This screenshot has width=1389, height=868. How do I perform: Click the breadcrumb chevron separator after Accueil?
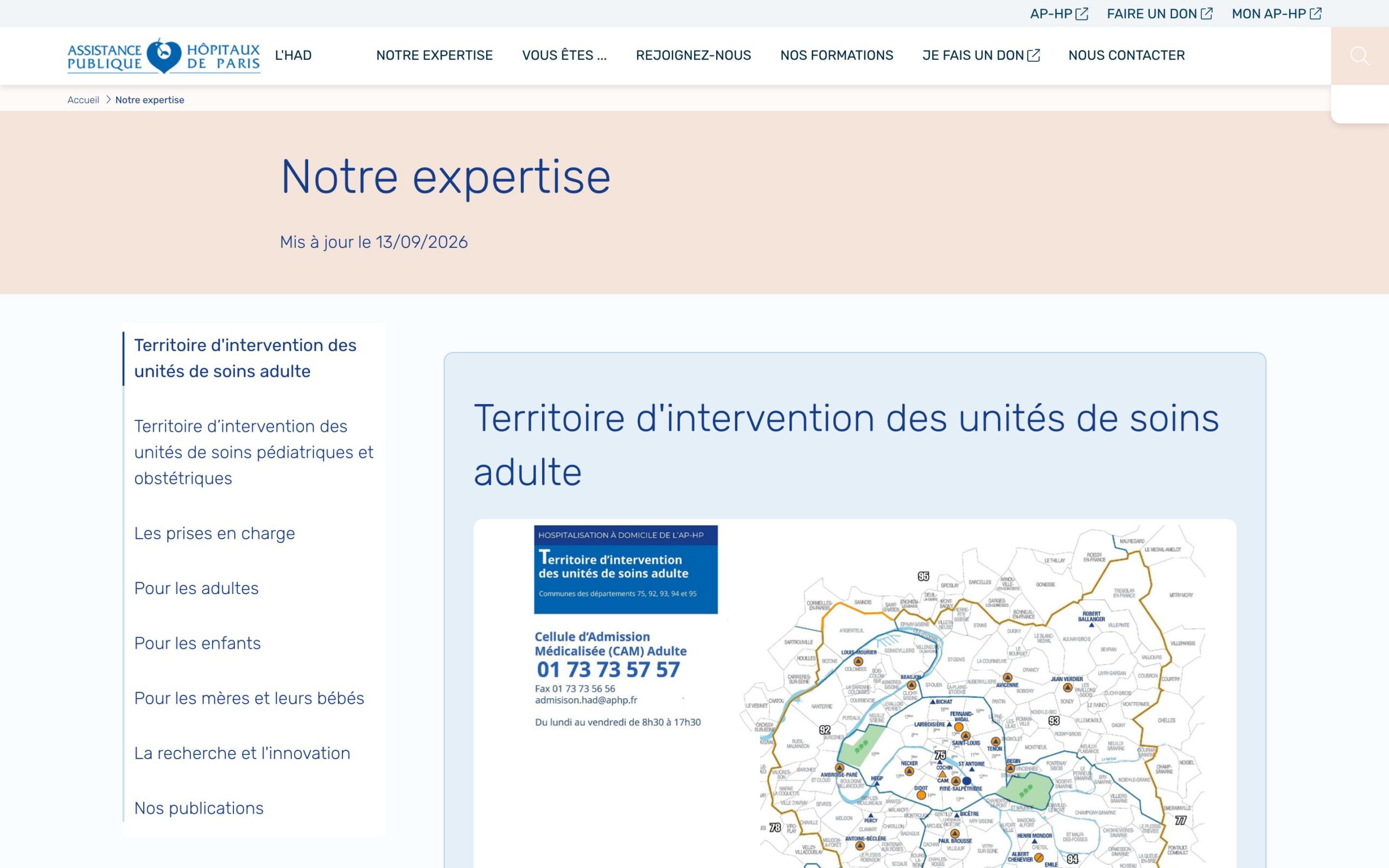pos(108,100)
